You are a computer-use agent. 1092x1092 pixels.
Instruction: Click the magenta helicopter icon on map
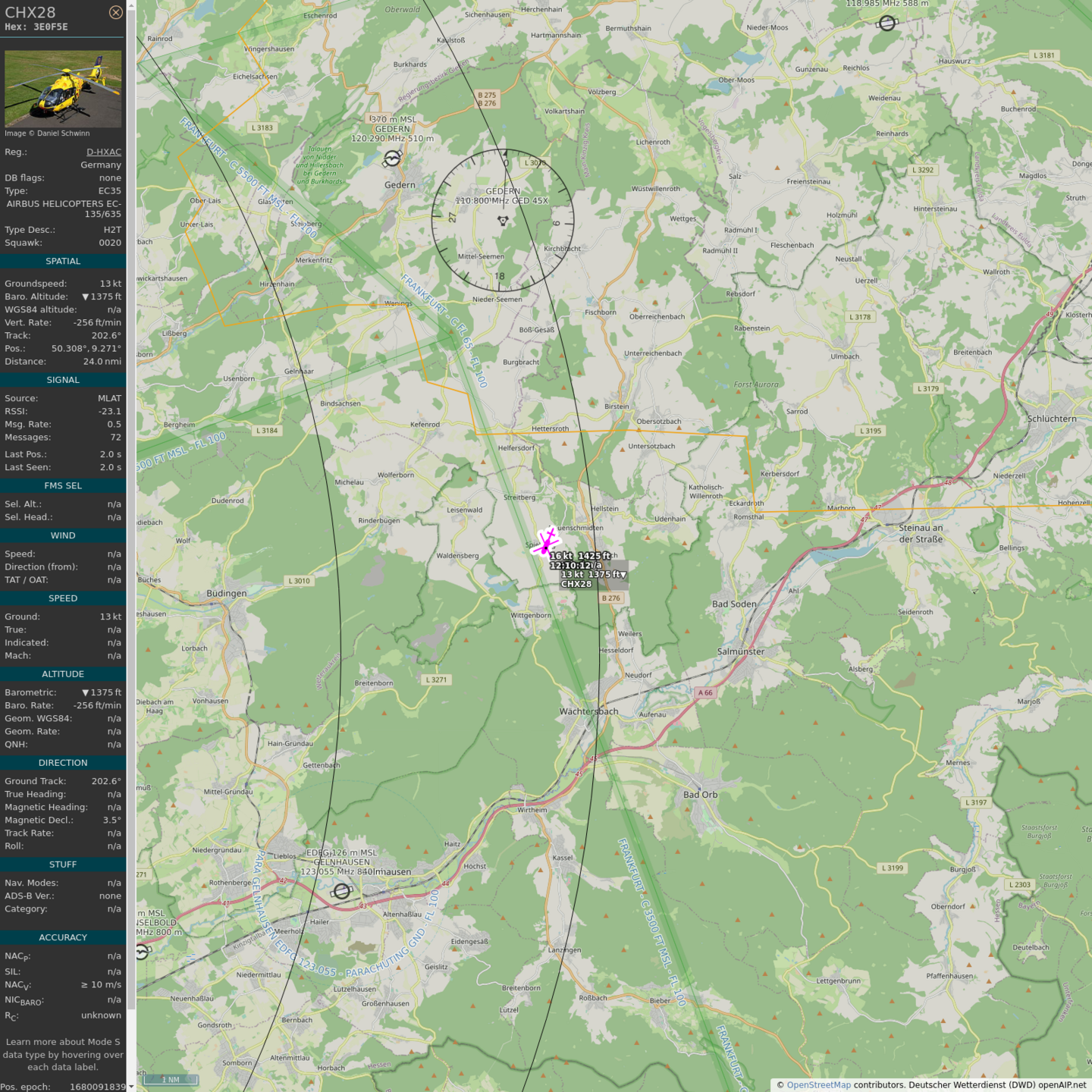[546, 541]
